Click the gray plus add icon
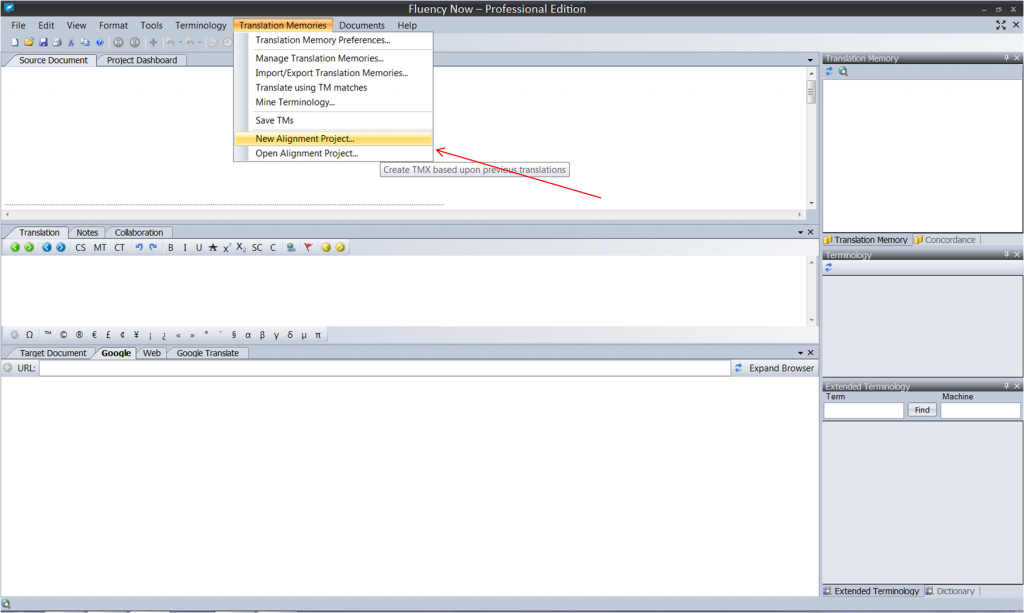The height and width of the screenshot is (613, 1024). 153,42
